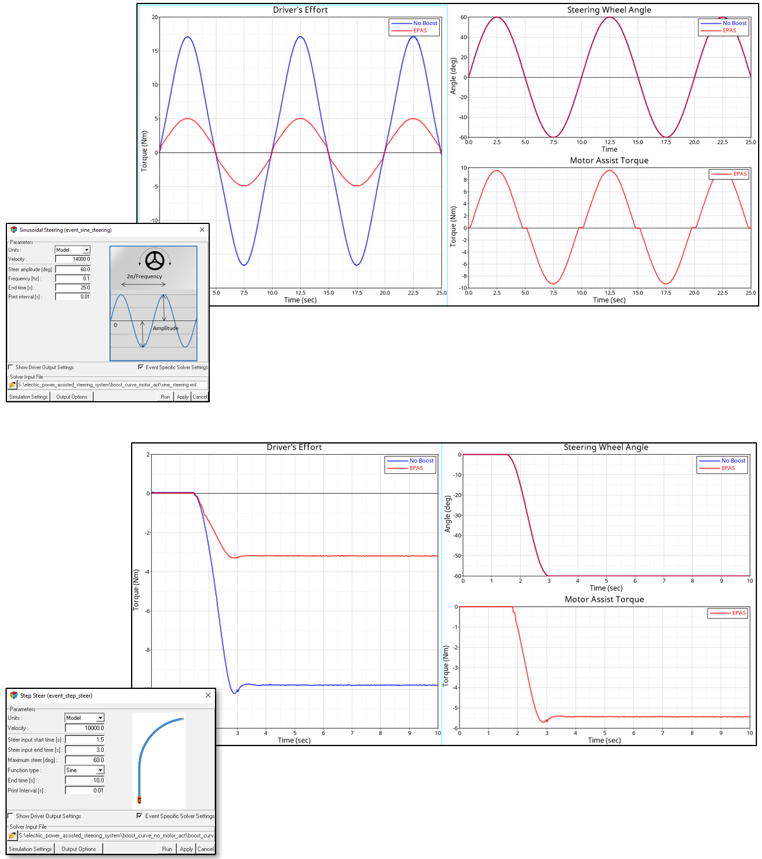
Task: Open Simulation Settings in Step Steer dialog
Action: click(x=30, y=849)
